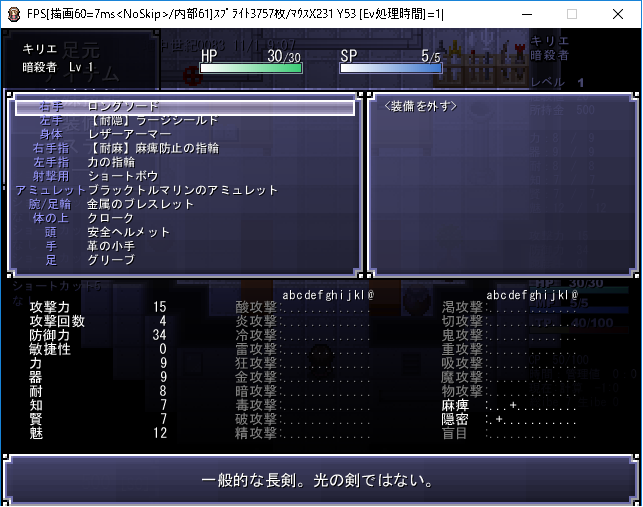Click the 盲目 resistance row label
The image size is (643, 507).
point(455,433)
